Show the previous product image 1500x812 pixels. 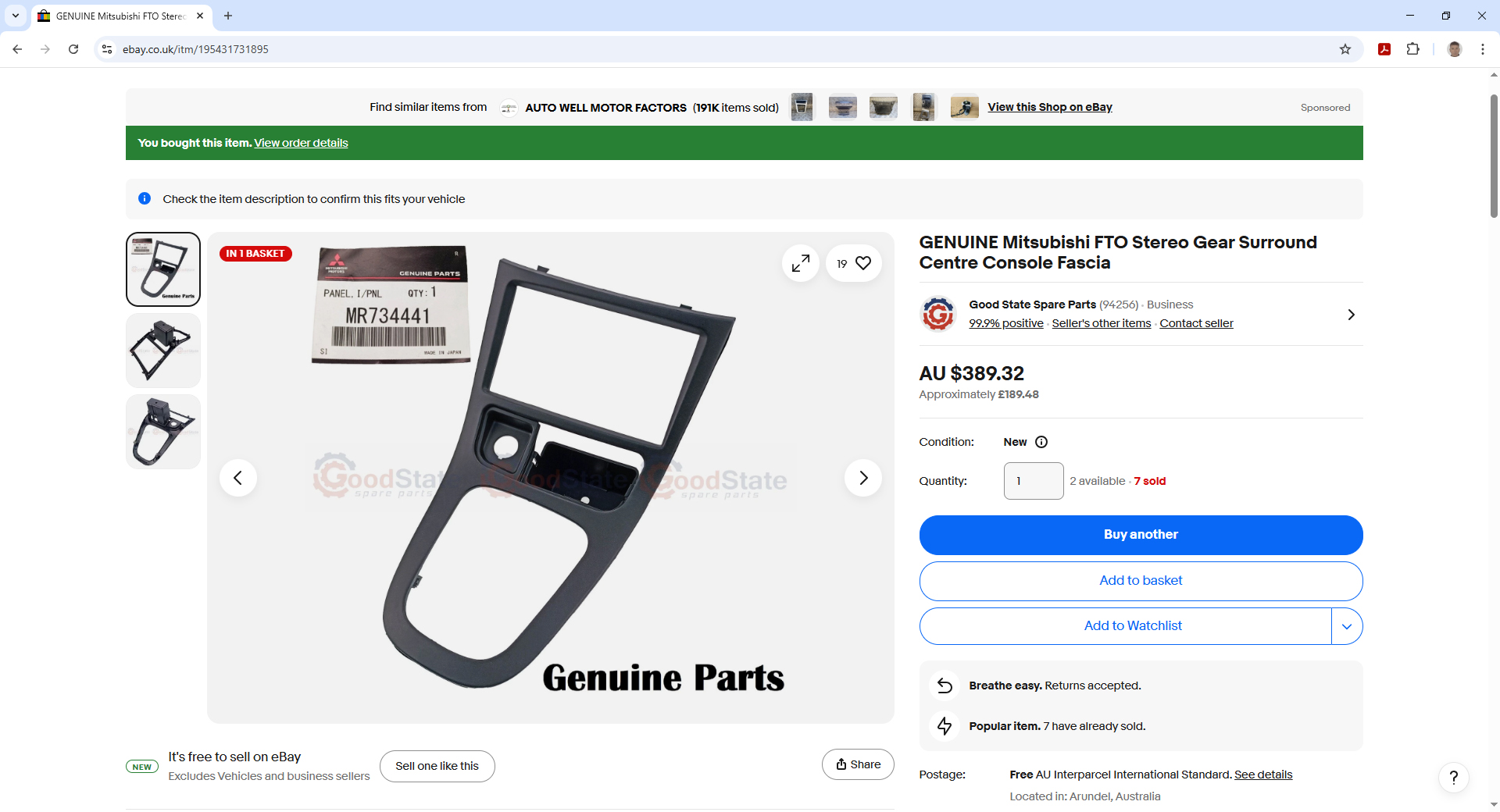pos(238,478)
